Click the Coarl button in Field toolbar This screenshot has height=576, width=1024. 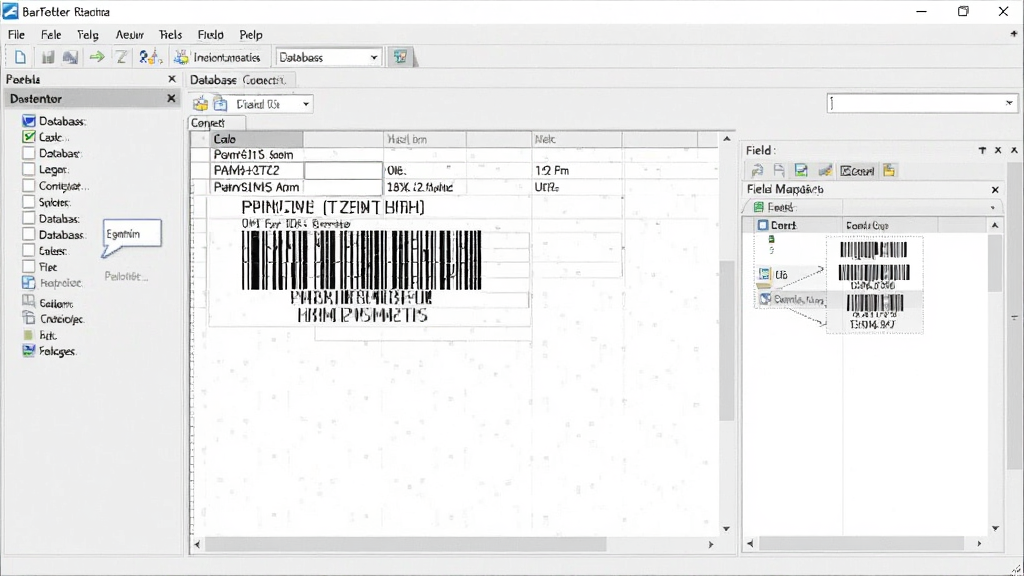click(x=857, y=170)
